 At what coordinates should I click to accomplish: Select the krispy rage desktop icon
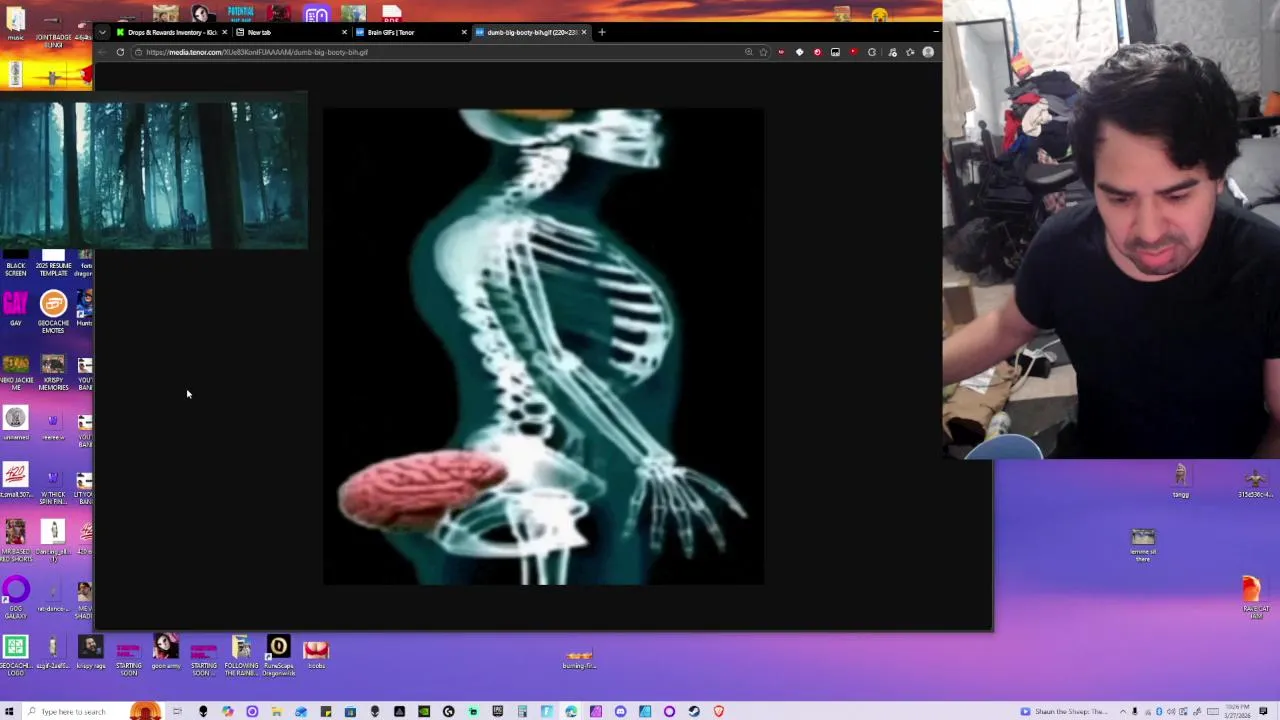tap(90, 653)
